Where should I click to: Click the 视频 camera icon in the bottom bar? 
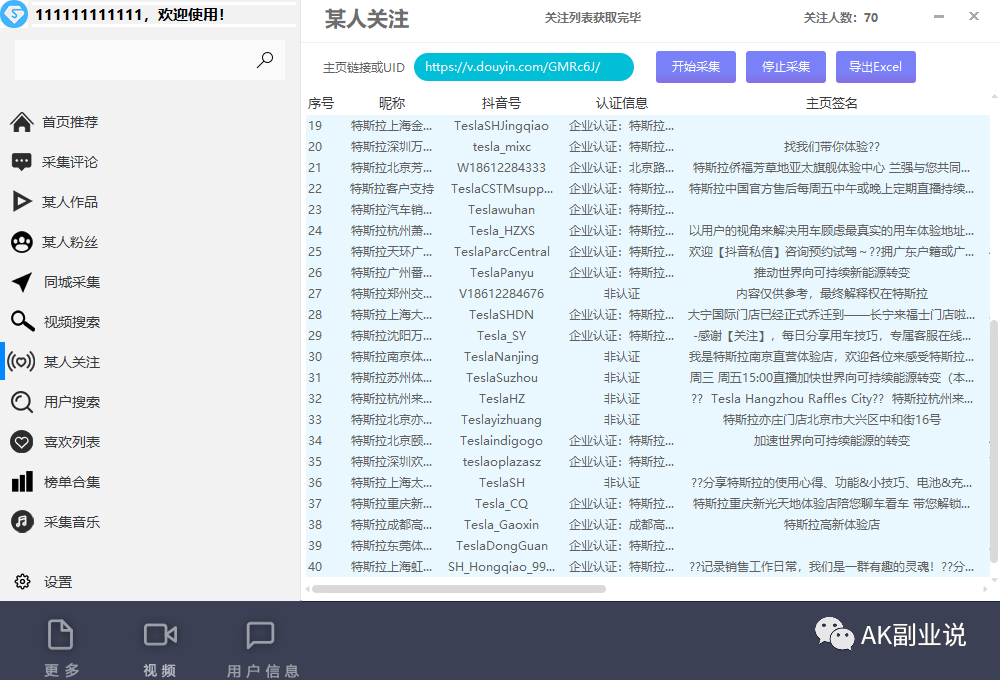[160, 635]
